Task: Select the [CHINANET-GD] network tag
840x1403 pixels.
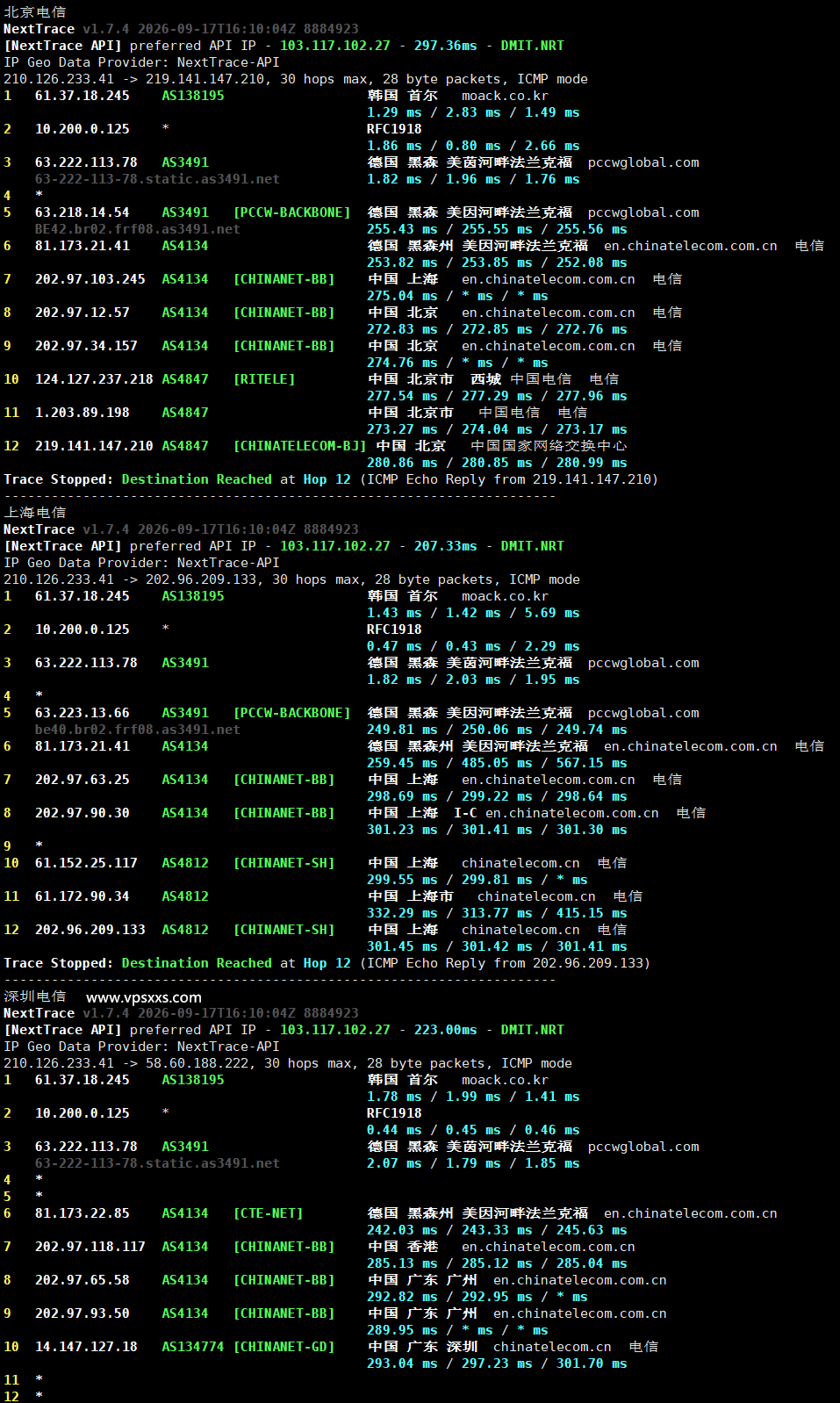Action: click(x=284, y=1347)
